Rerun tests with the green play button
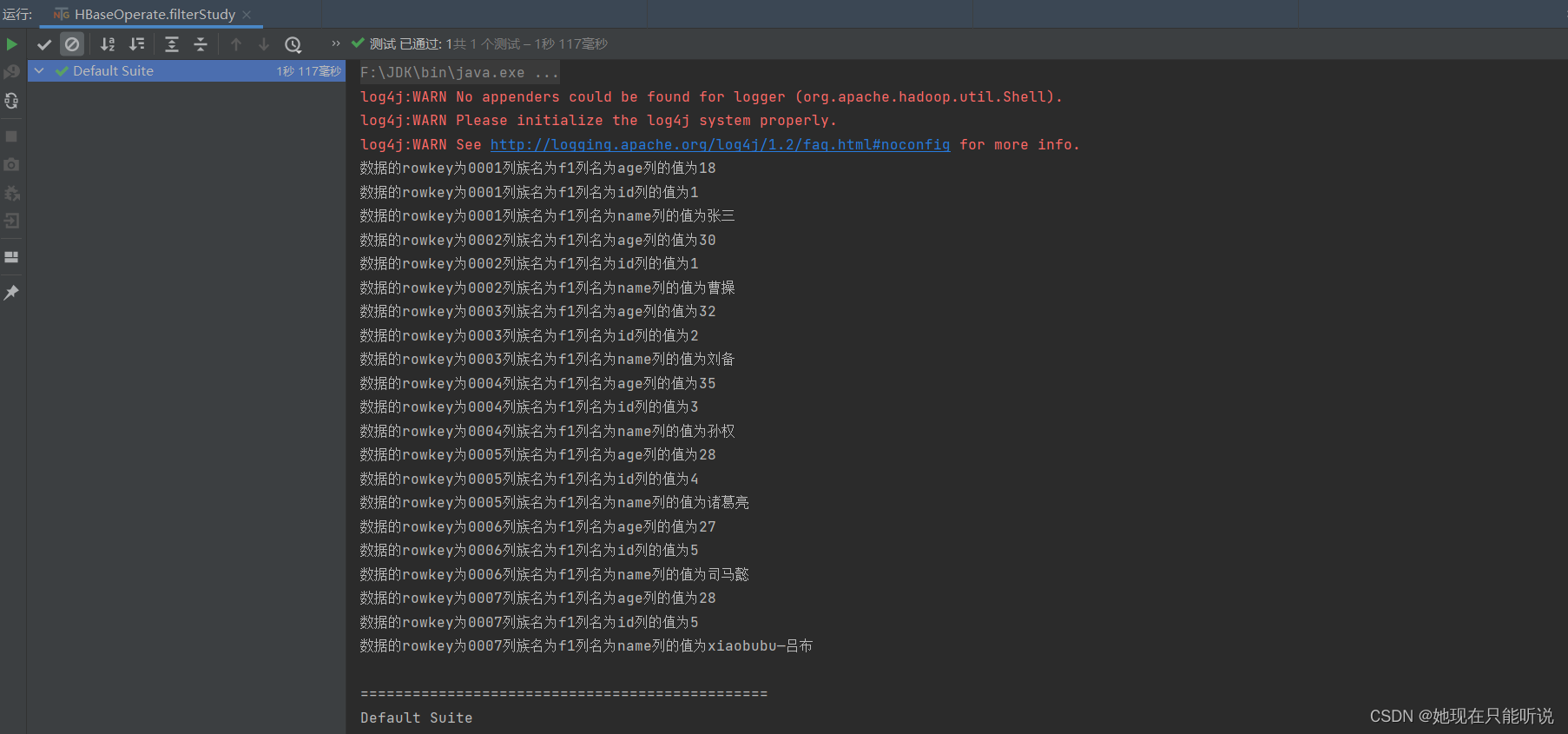 click(12, 44)
